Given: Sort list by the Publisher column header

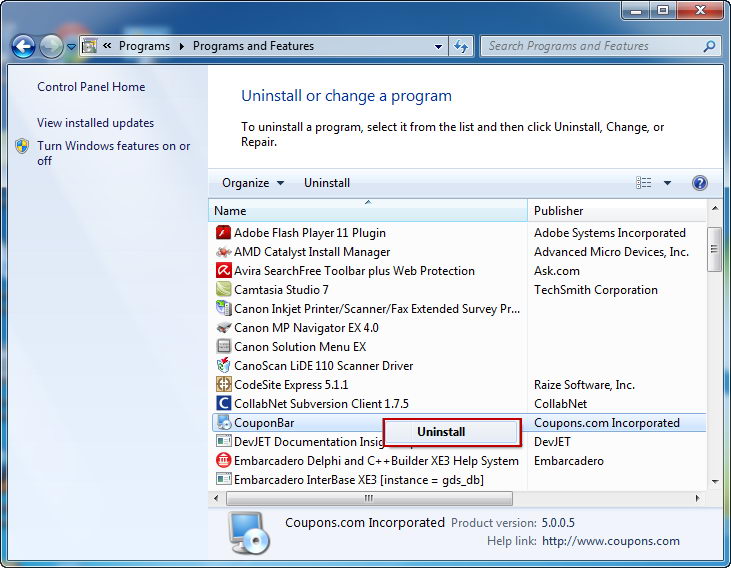Looking at the screenshot, I should click(616, 210).
